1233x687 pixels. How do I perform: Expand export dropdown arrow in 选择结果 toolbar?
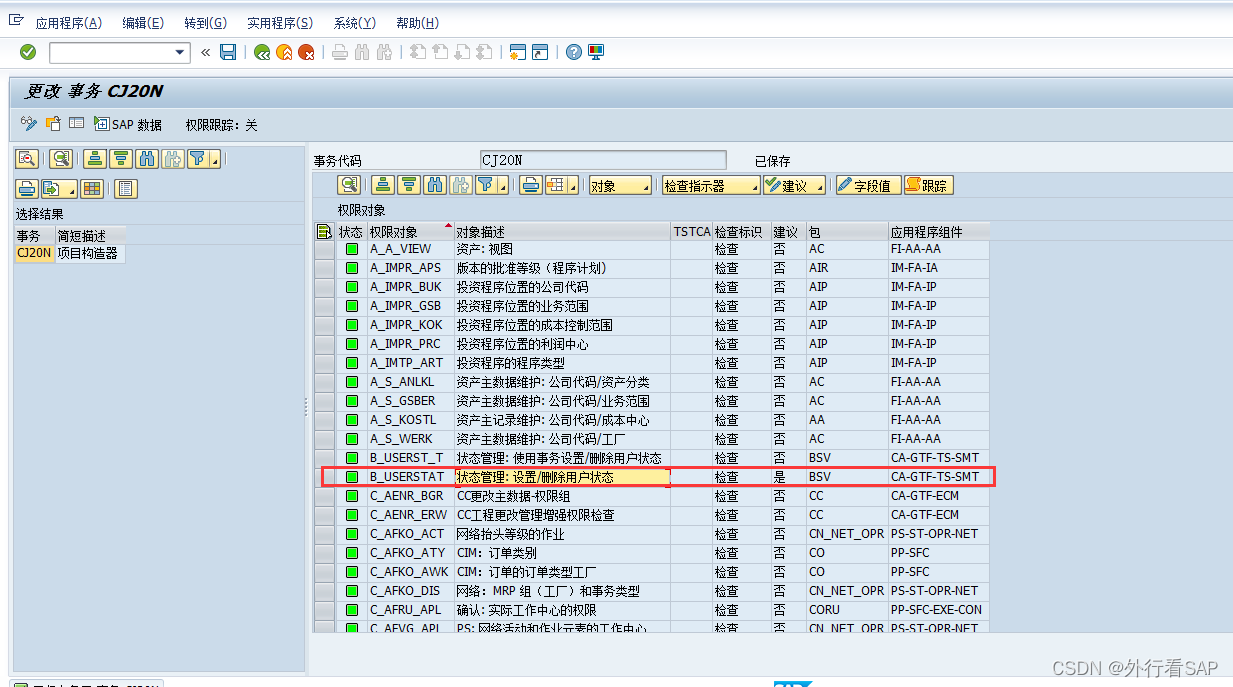71,189
